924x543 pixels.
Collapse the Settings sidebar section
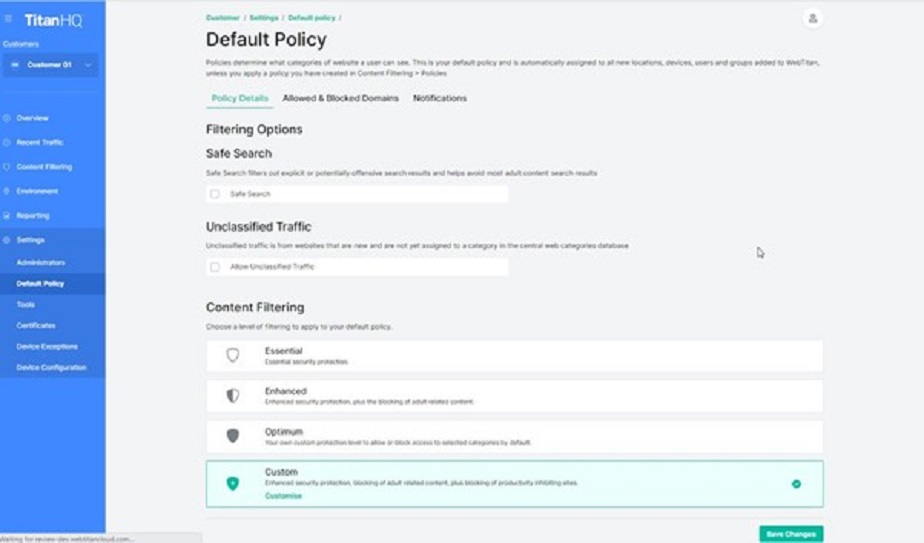(x=30, y=240)
